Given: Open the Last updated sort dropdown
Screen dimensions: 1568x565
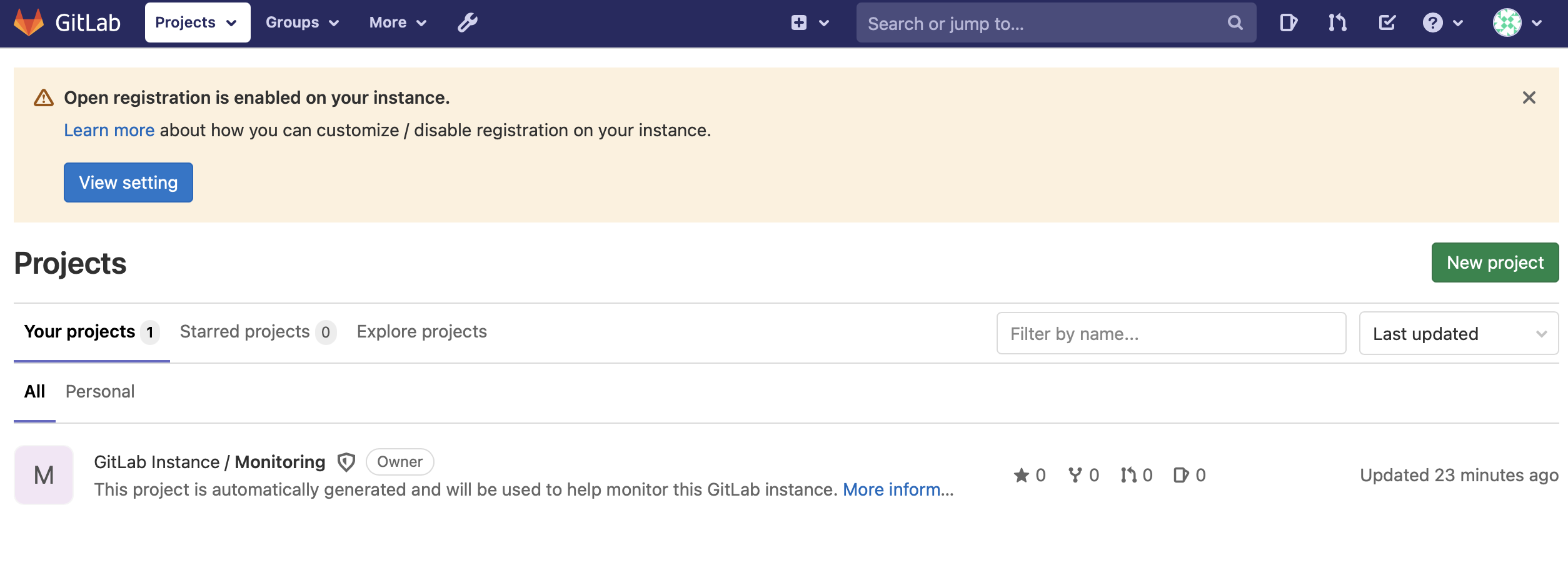Looking at the screenshot, I should 1458,333.
